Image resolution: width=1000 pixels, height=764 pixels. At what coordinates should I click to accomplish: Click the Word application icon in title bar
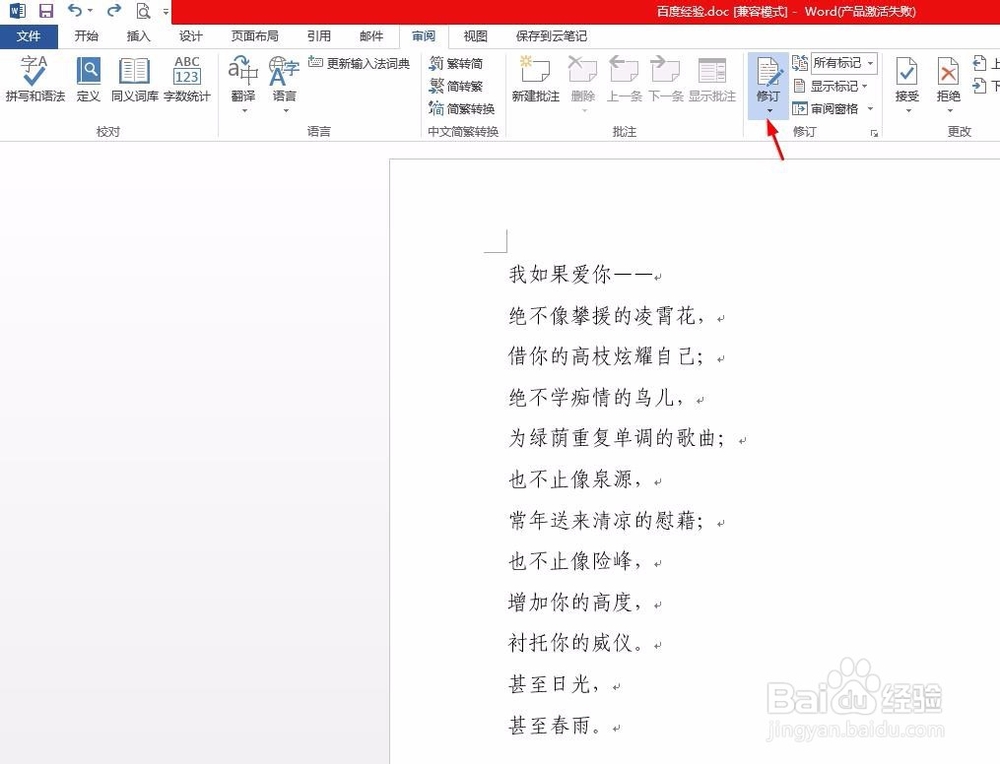(17, 11)
